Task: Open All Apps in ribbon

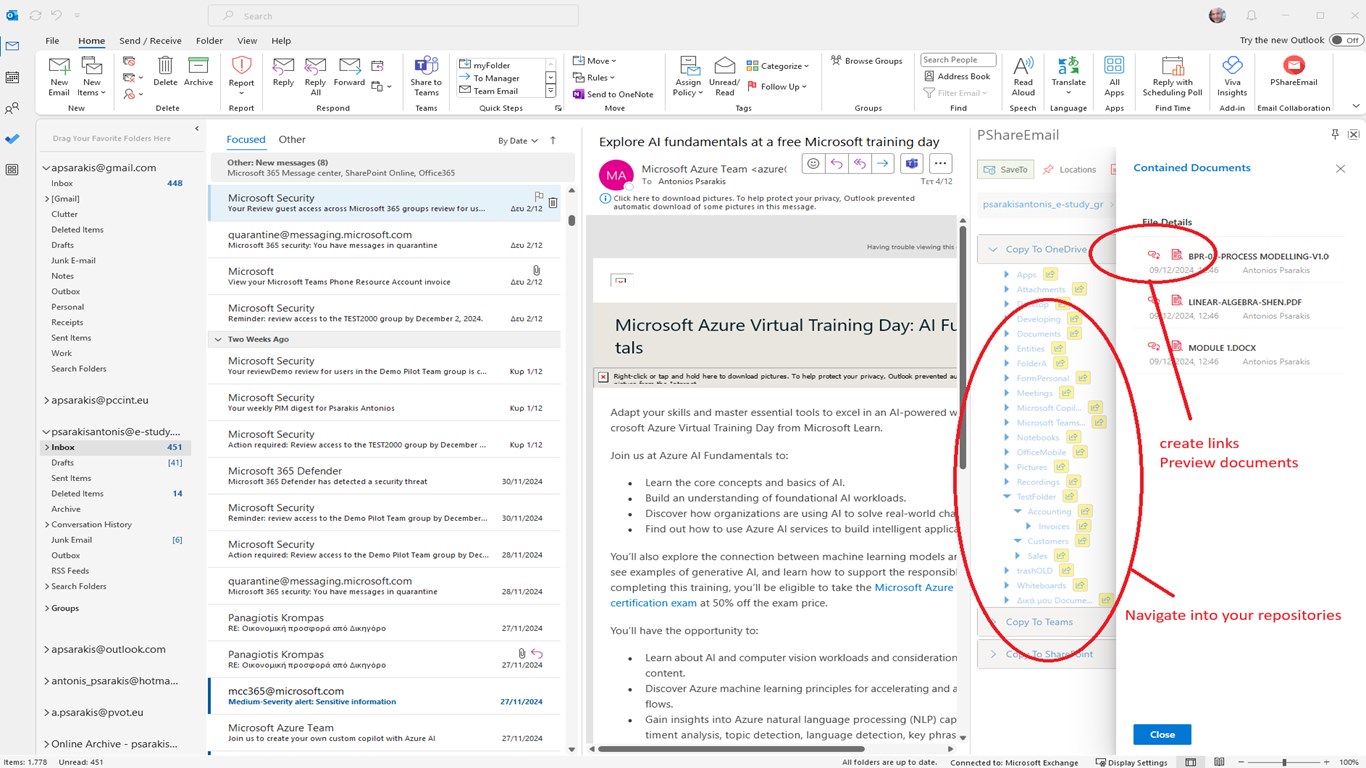Action: 1114,76
